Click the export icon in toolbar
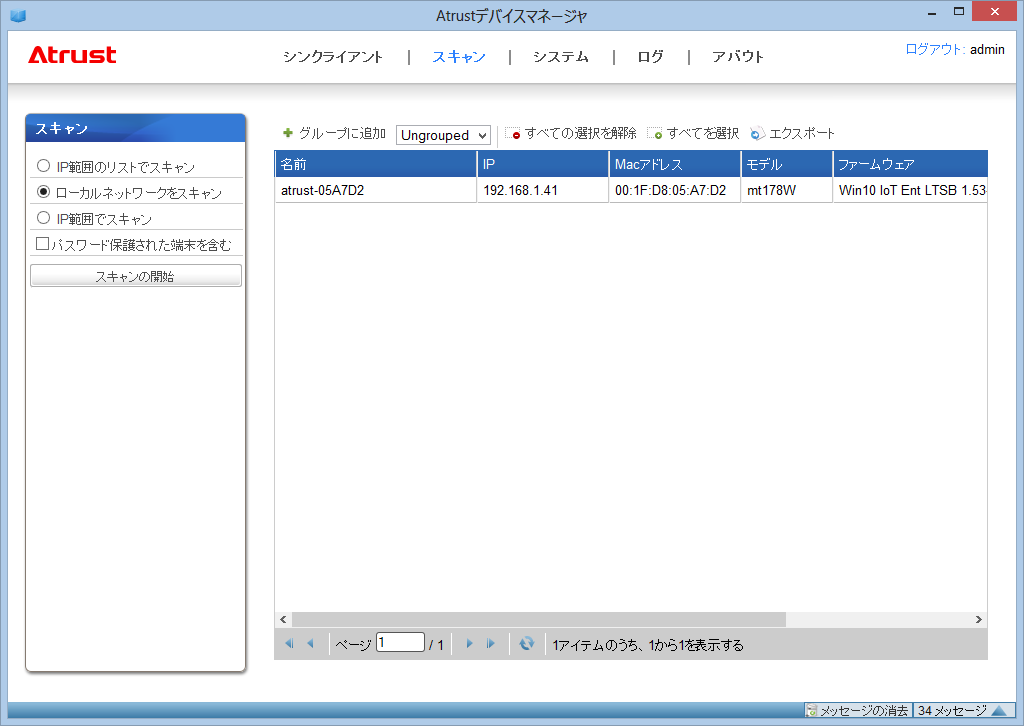The height and width of the screenshot is (727, 1026). (x=757, y=134)
